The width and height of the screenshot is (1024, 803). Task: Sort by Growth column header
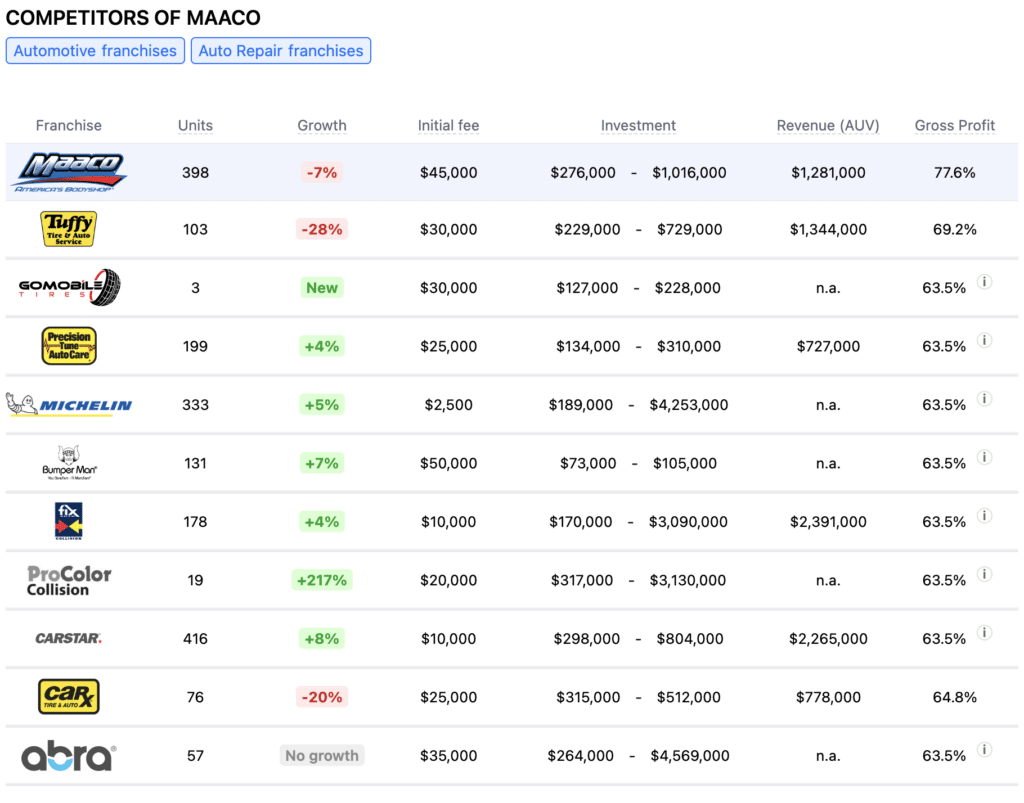click(x=322, y=125)
